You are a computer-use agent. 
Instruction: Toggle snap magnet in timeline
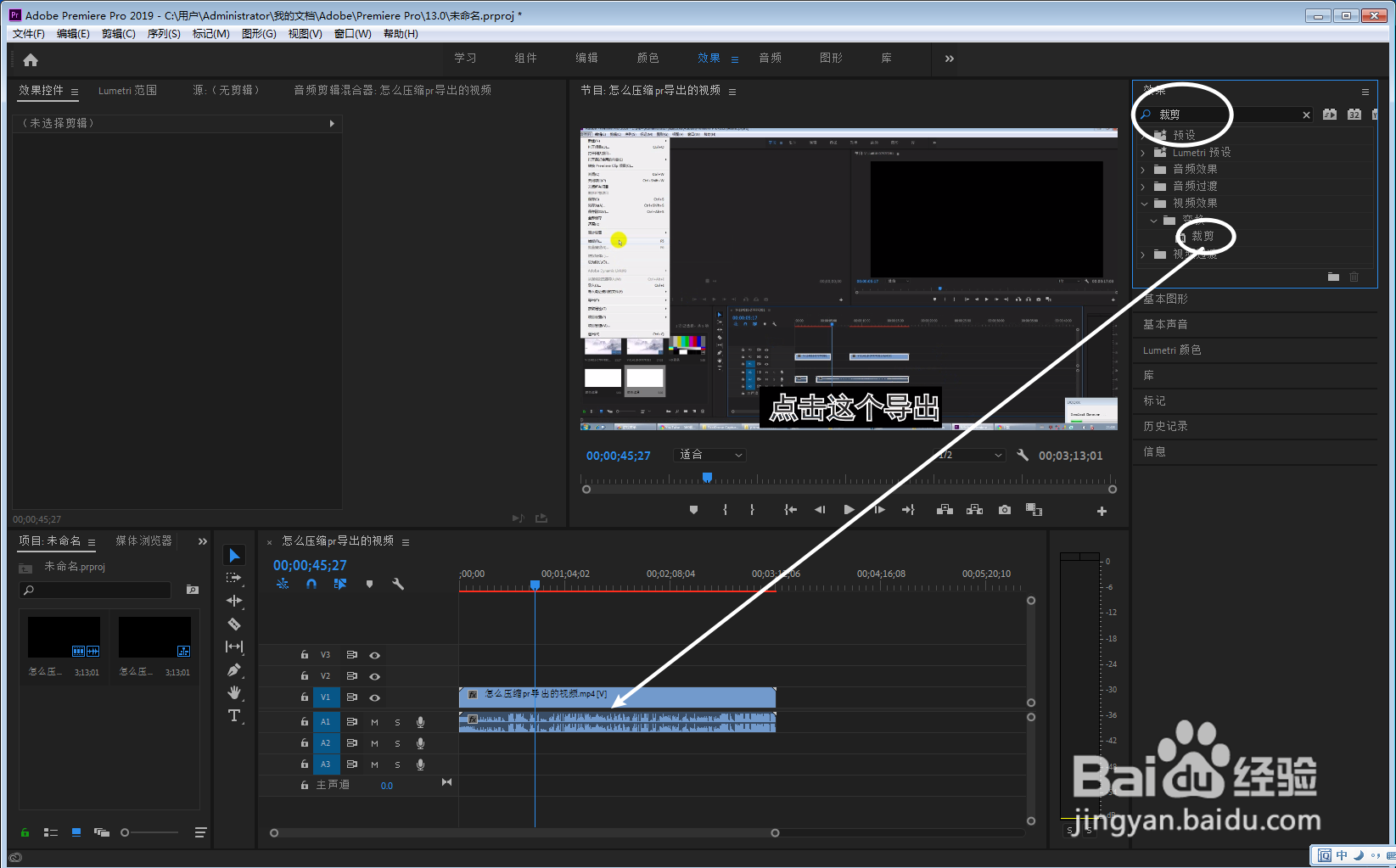(x=311, y=584)
